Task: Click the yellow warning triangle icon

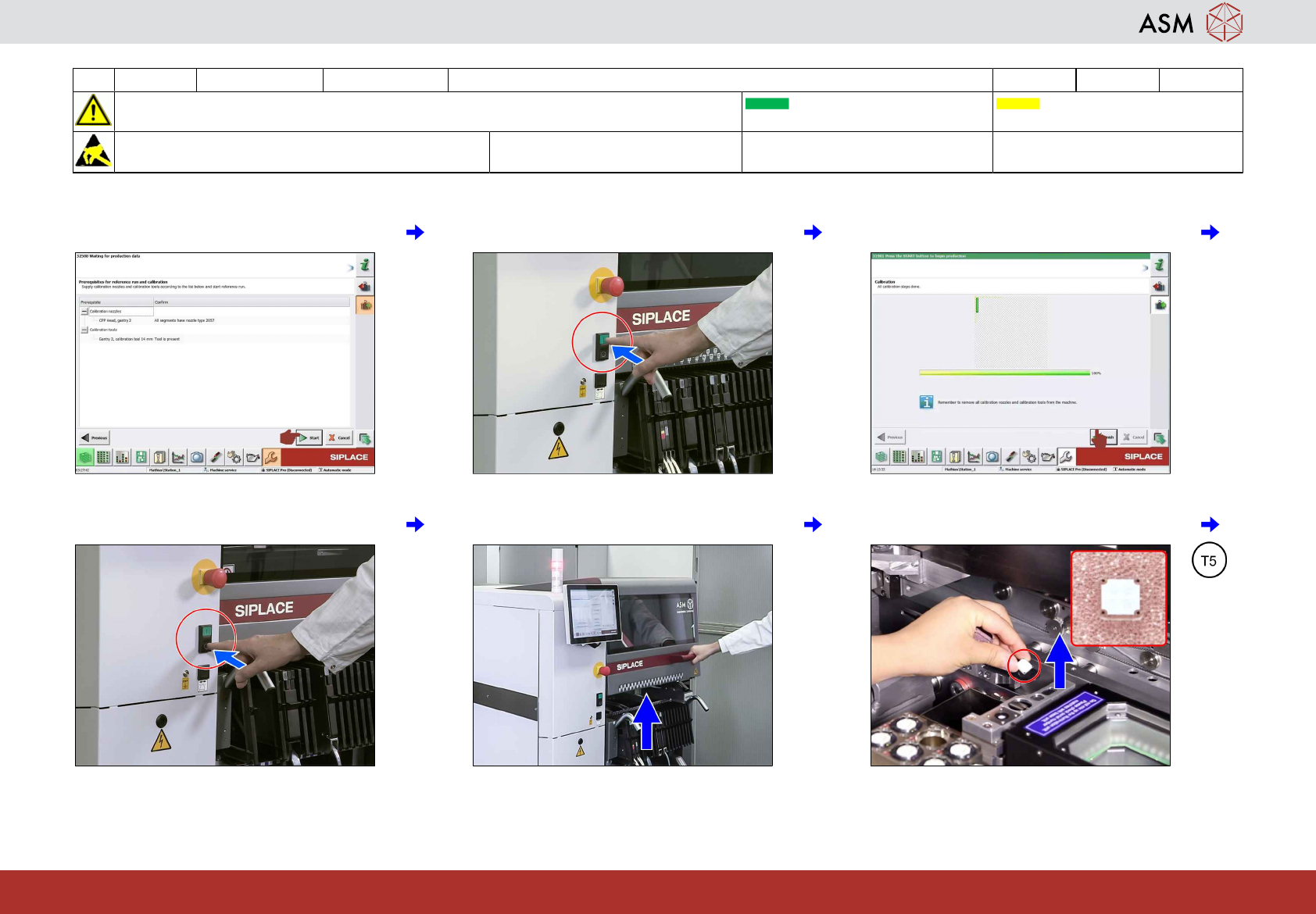Action: pos(93,111)
